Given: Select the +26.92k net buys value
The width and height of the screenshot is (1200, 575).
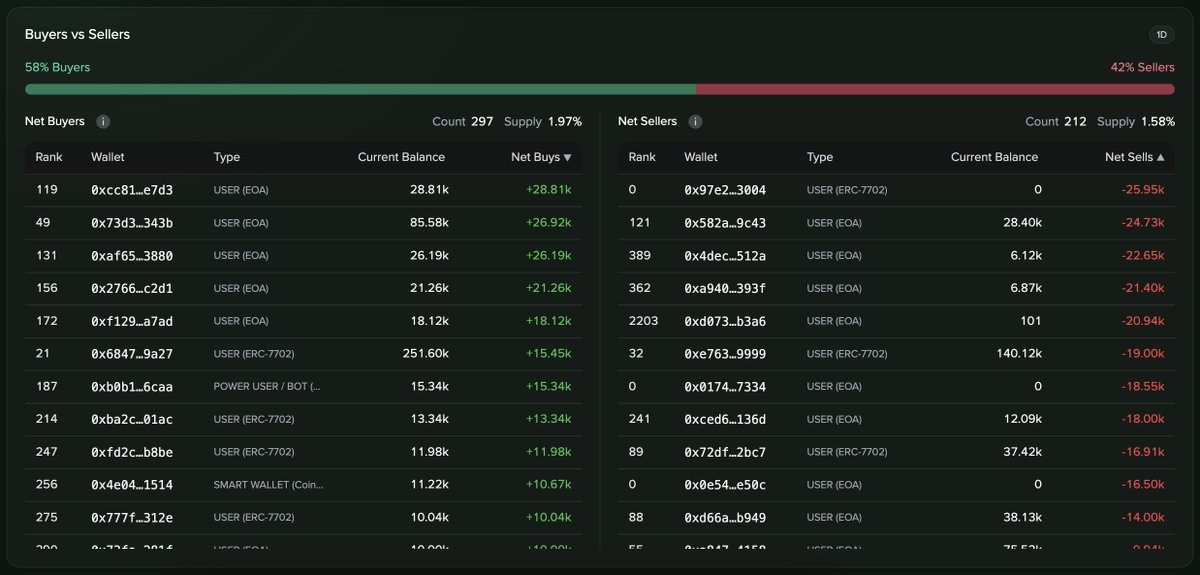Looking at the screenshot, I should pyautogui.click(x=548, y=223).
